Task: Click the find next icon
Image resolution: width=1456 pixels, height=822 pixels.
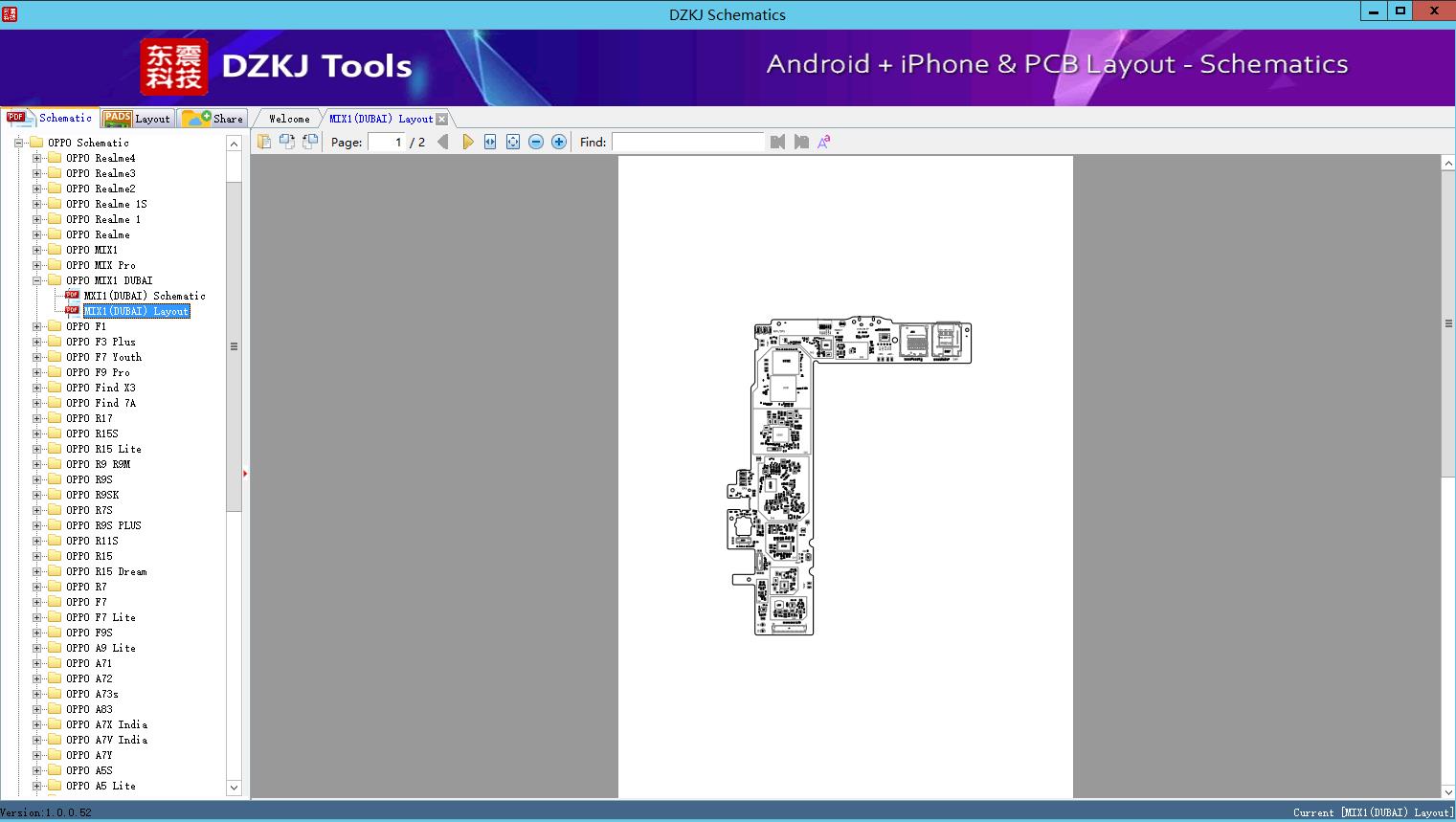Action: tap(801, 142)
